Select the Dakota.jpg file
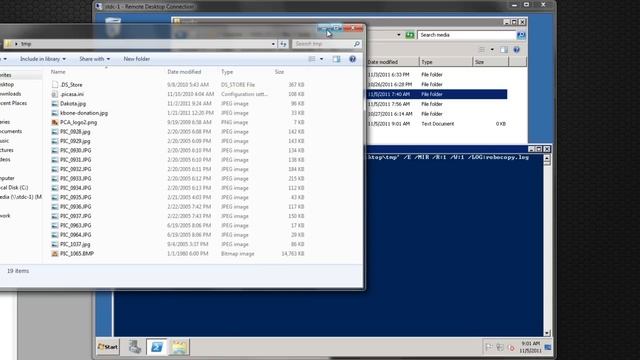This screenshot has width=640, height=360. click(x=73, y=104)
